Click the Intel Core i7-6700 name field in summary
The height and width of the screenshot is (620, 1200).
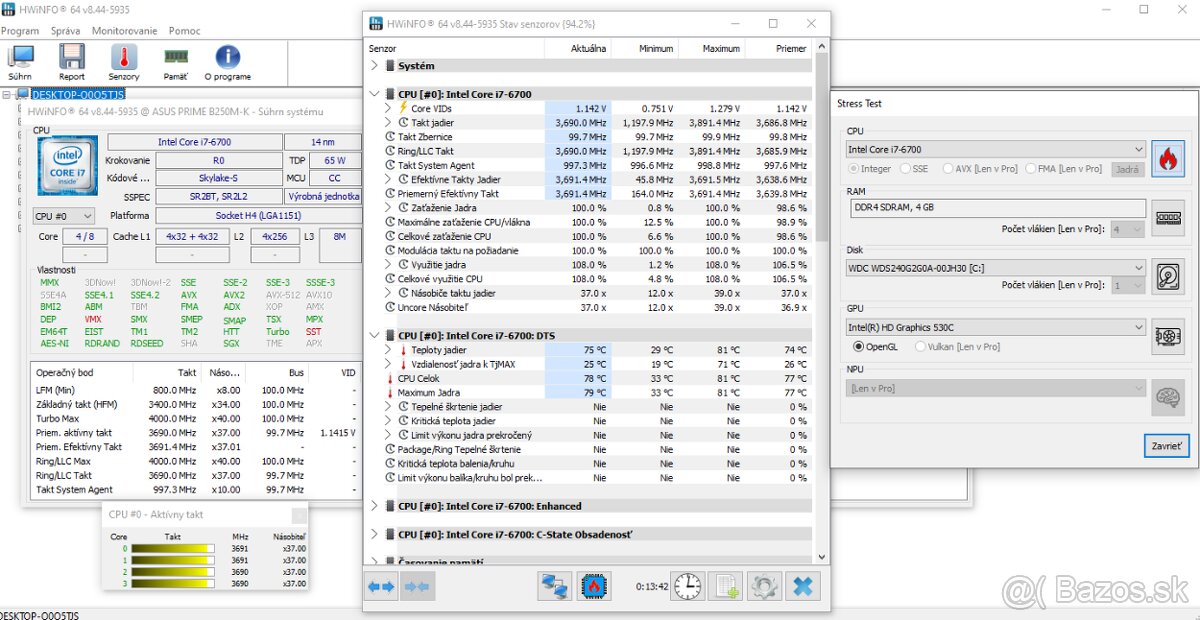coord(193,142)
